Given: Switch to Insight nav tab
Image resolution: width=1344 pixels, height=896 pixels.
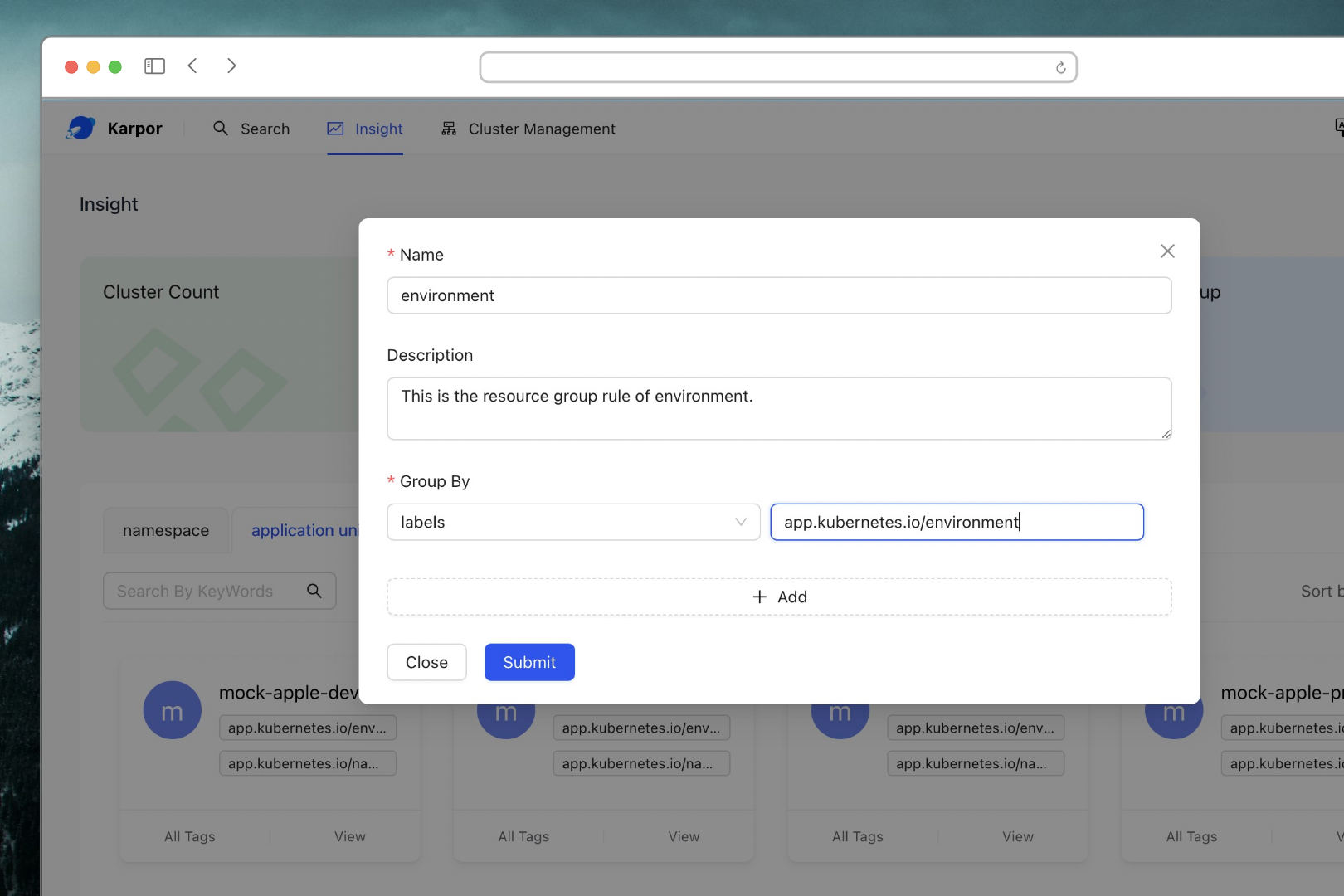Looking at the screenshot, I should (x=365, y=129).
